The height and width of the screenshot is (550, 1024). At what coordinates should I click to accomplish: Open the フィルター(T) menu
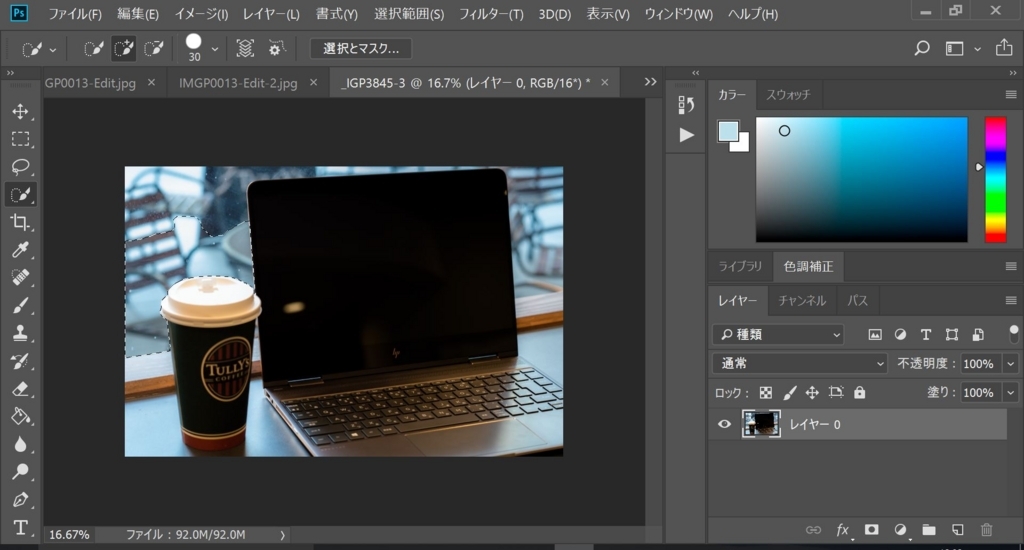(x=490, y=14)
